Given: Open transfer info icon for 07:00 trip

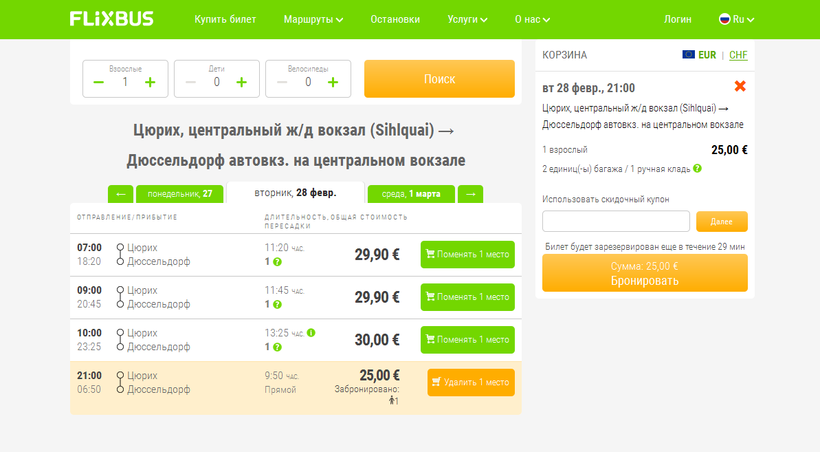Looking at the screenshot, I should coord(277,262).
